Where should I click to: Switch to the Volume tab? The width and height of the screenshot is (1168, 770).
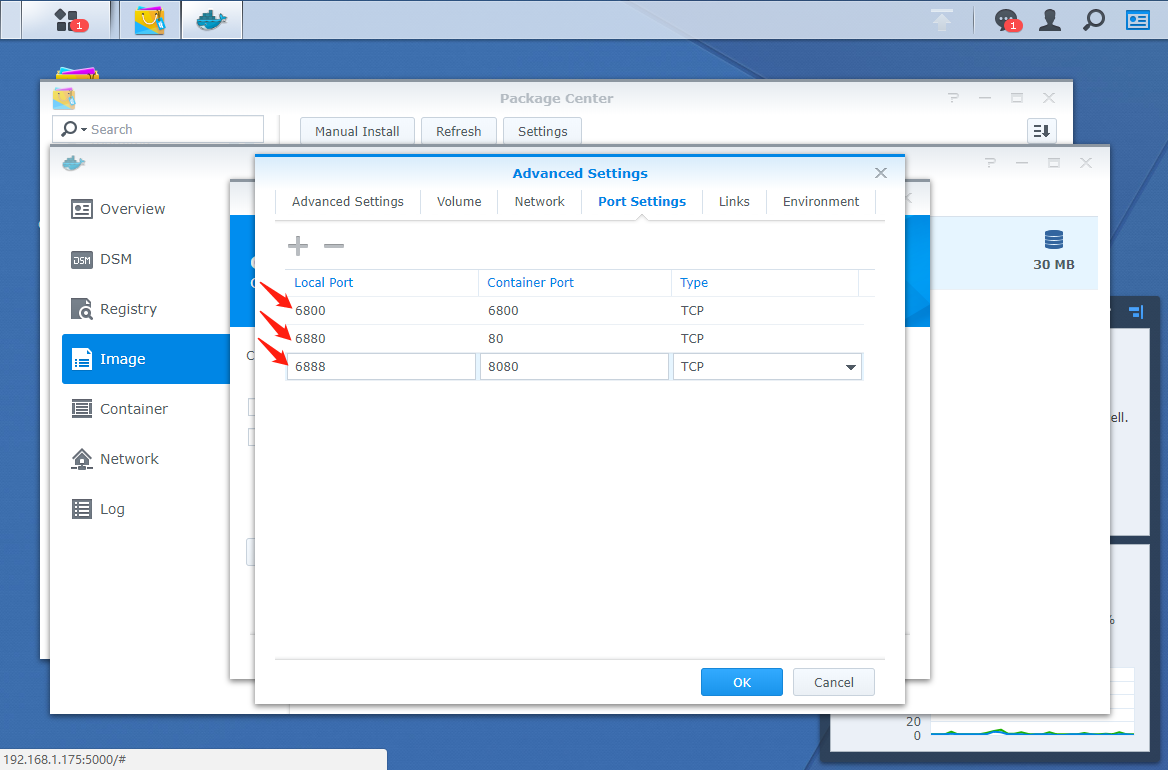coord(459,202)
